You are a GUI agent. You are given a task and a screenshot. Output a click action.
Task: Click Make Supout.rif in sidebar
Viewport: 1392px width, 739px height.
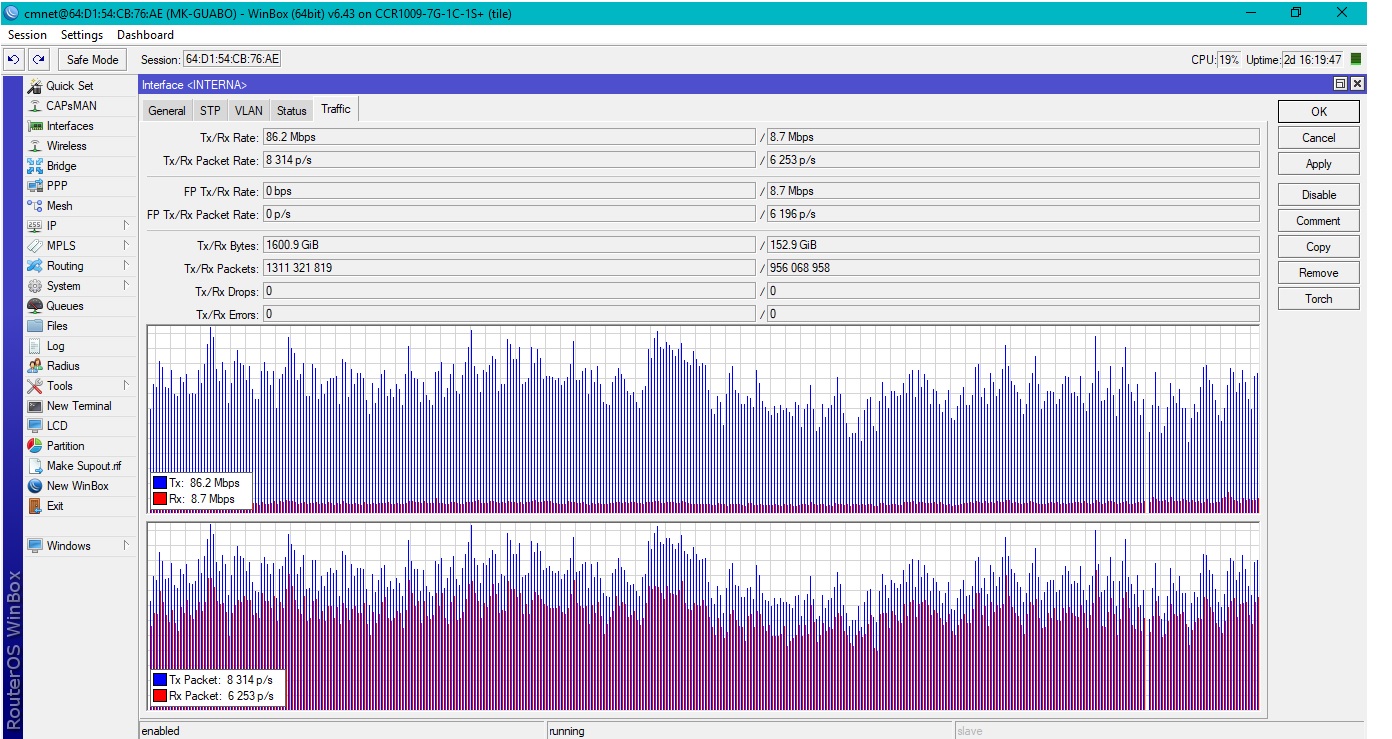[x=83, y=466]
